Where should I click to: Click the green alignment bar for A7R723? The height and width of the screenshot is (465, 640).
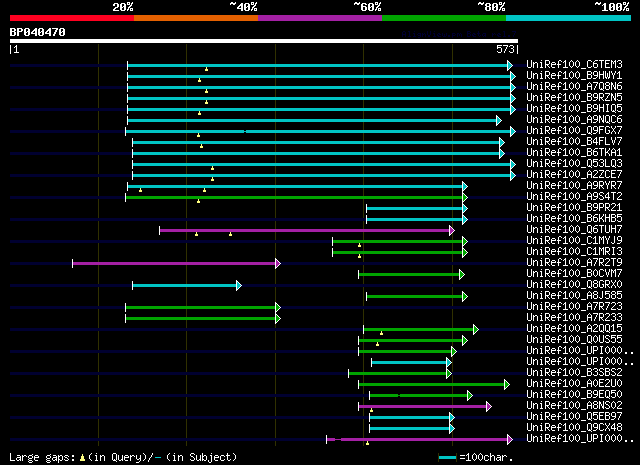click(201, 308)
